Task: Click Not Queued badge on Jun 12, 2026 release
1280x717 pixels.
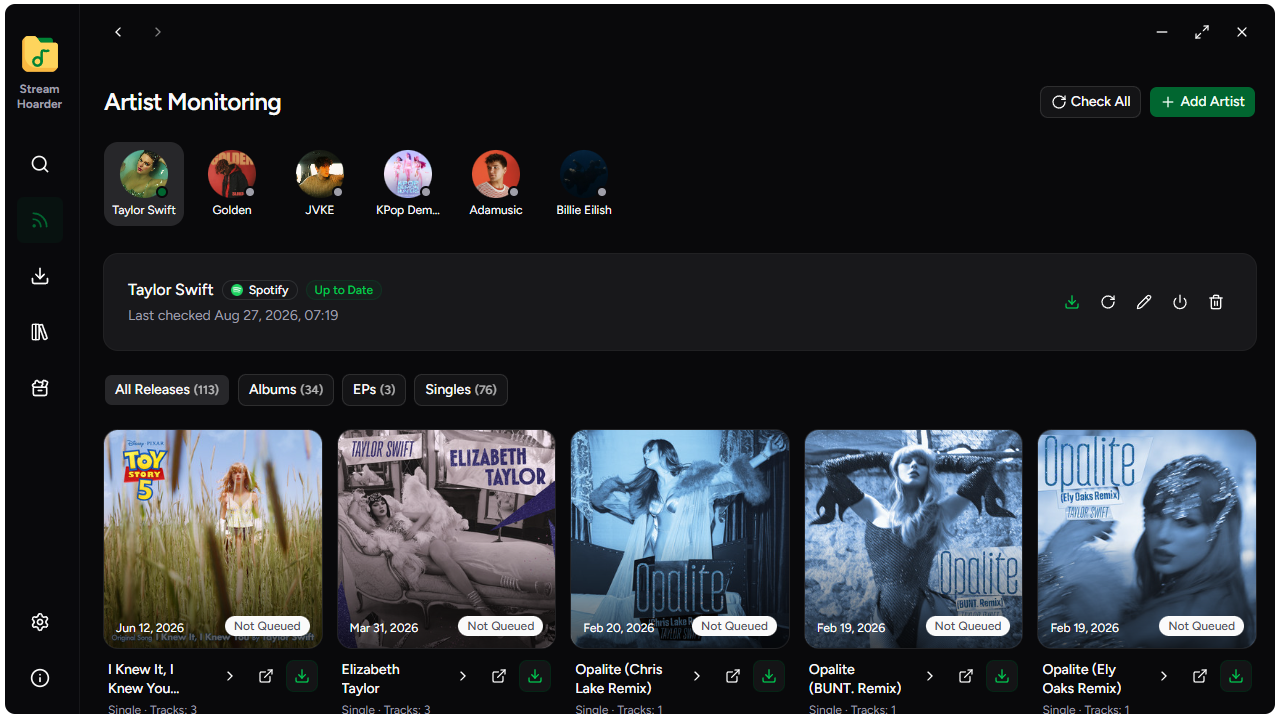Action: click(267, 626)
